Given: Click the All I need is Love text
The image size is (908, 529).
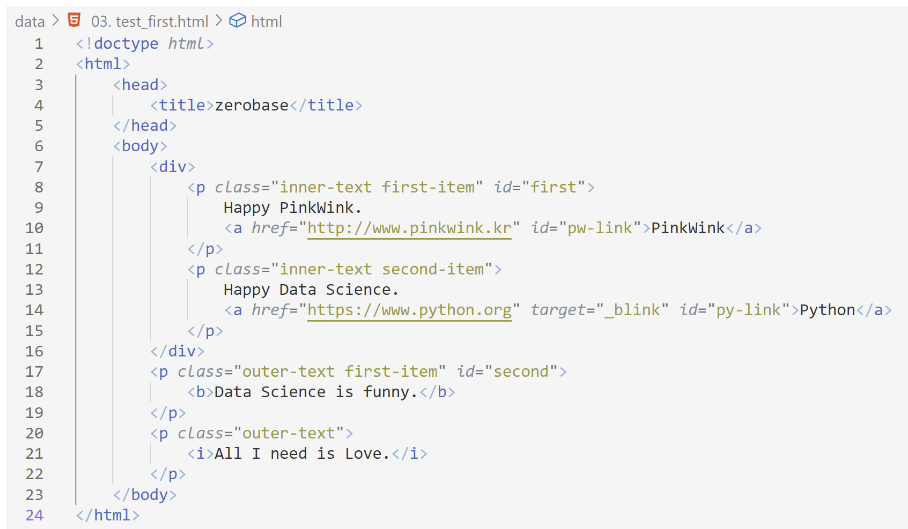Looking at the screenshot, I should [x=302, y=454].
